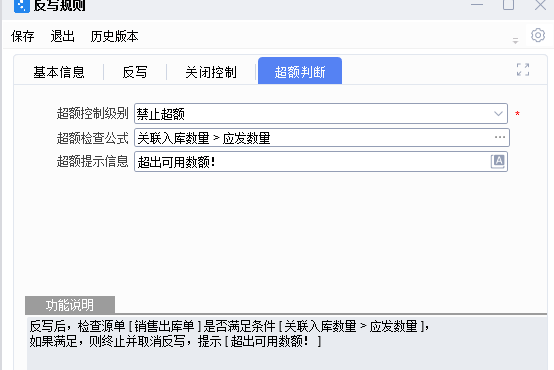The width and height of the screenshot is (554, 370).
Task: Expand the toolbar overflow arrow
Action: 515,41
